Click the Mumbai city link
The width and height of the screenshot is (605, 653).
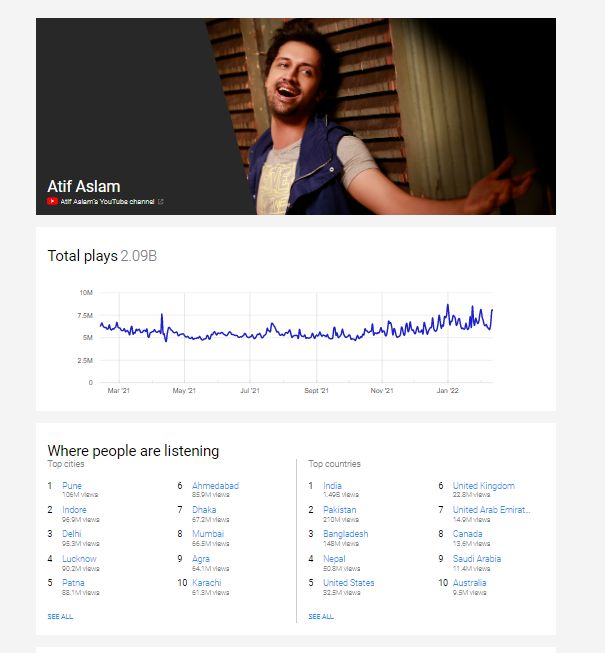coord(208,534)
